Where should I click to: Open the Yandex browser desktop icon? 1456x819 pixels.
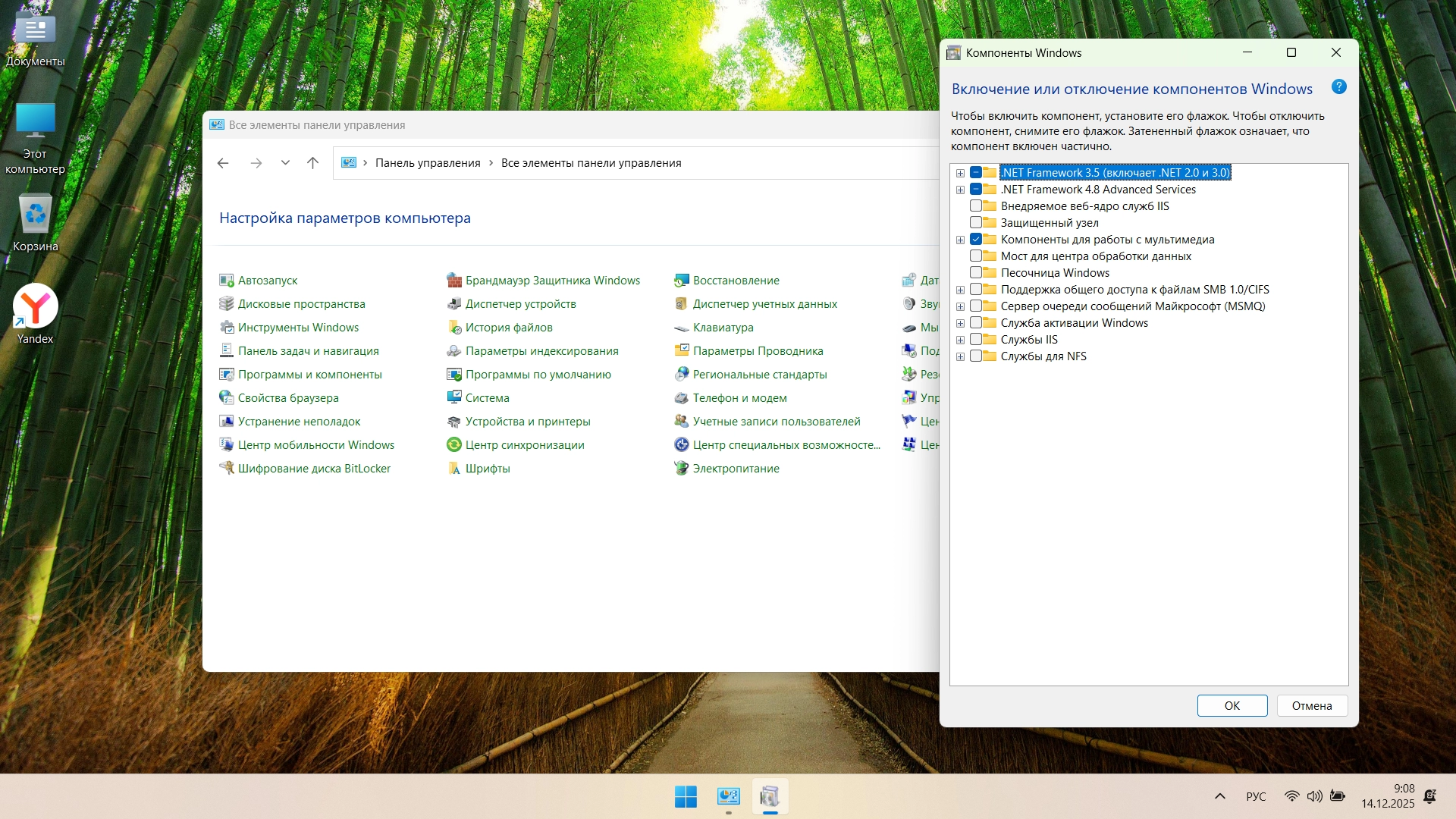pos(35,307)
